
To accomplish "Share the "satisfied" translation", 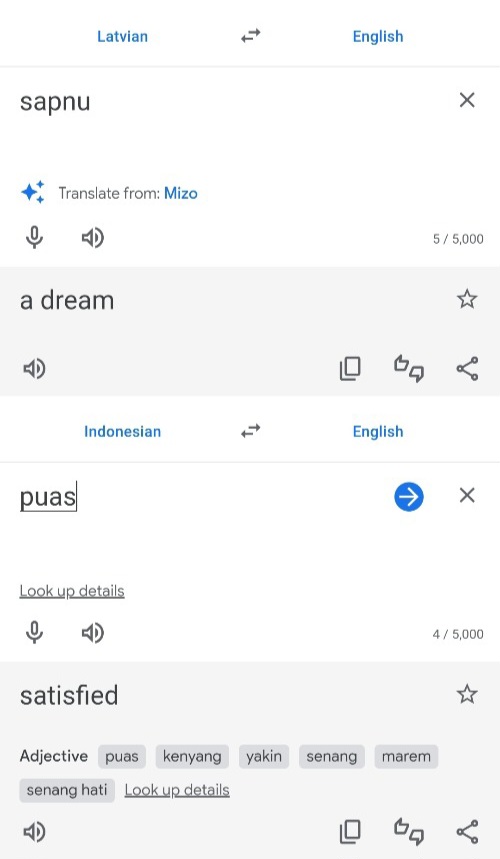I will click(467, 832).
